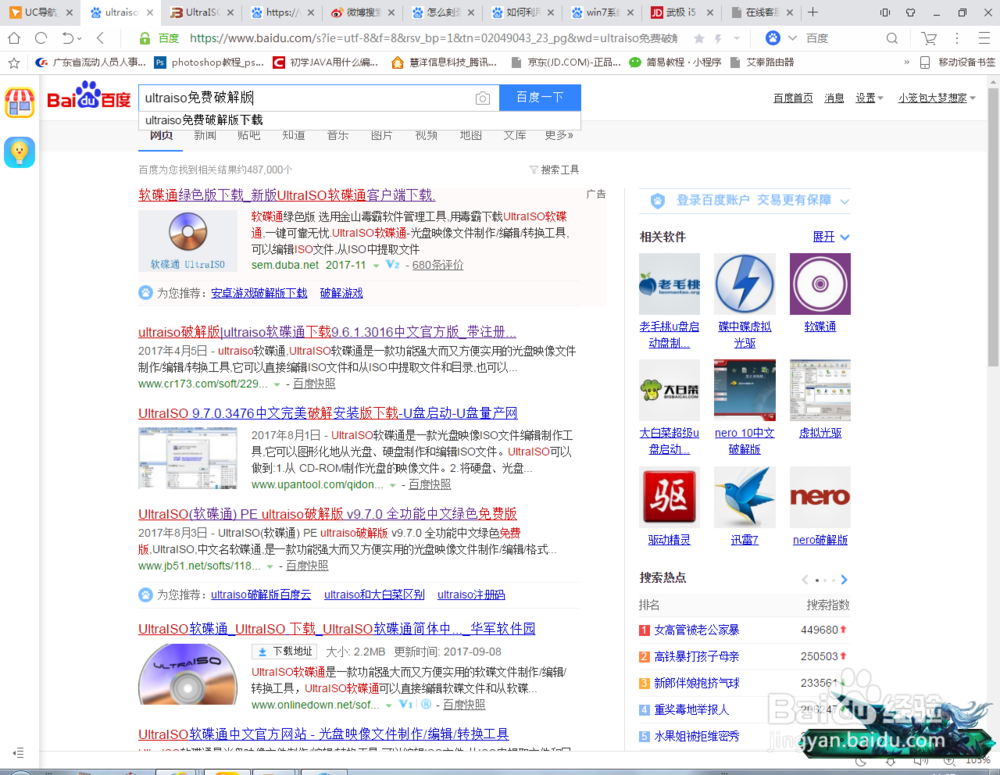The width and height of the screenshot is (1000, 775).
Task: Click the 碟中碟虚拟光驱 lightning icon
Action: point(744,284)
